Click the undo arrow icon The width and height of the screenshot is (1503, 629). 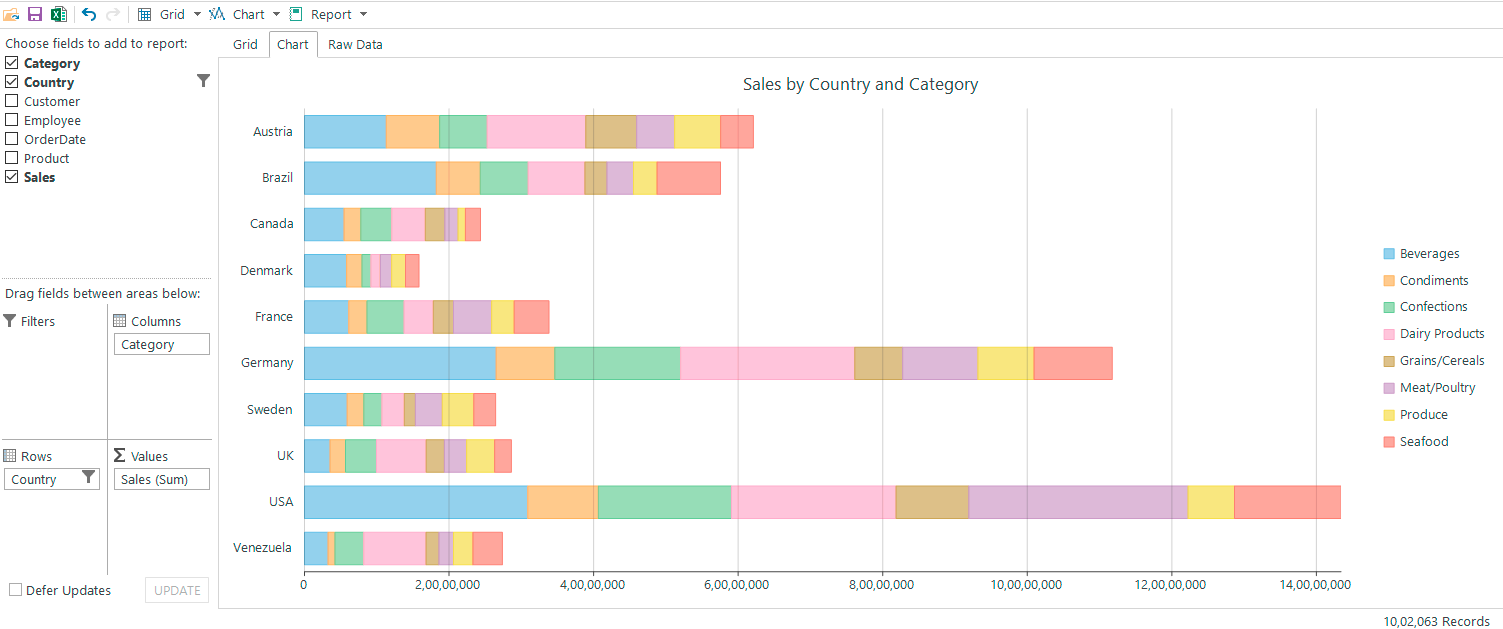coord(89,14)
